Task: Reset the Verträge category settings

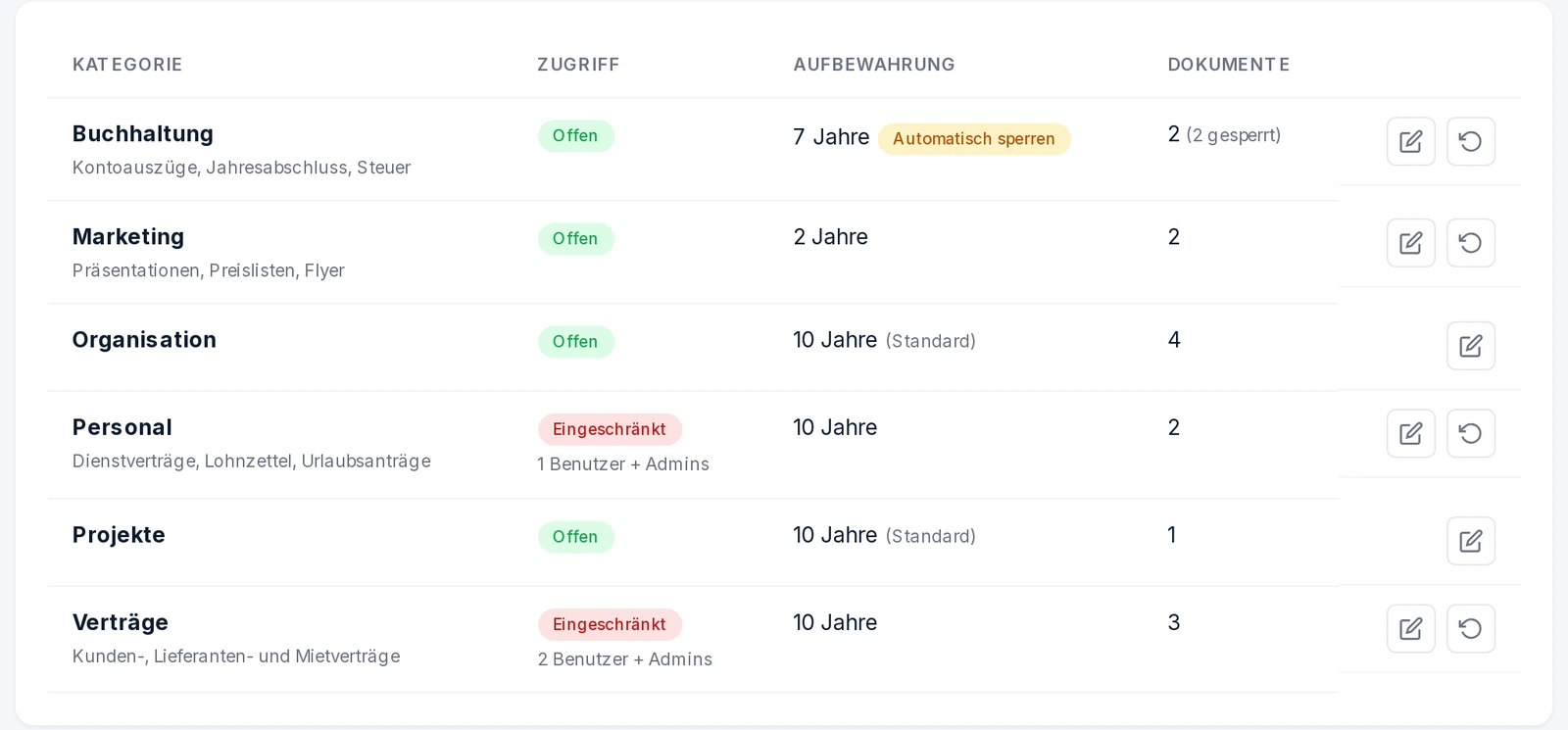Action: (1470, 628)
